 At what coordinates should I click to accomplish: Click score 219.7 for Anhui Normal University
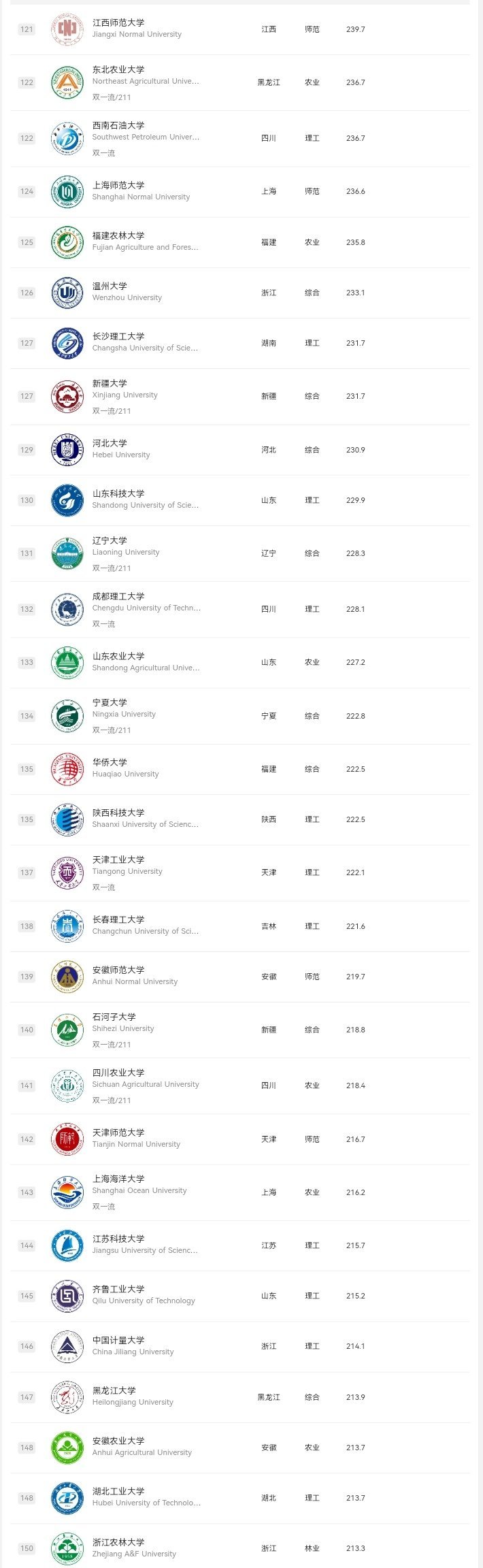pyautogui.click(x=355, y=977)
